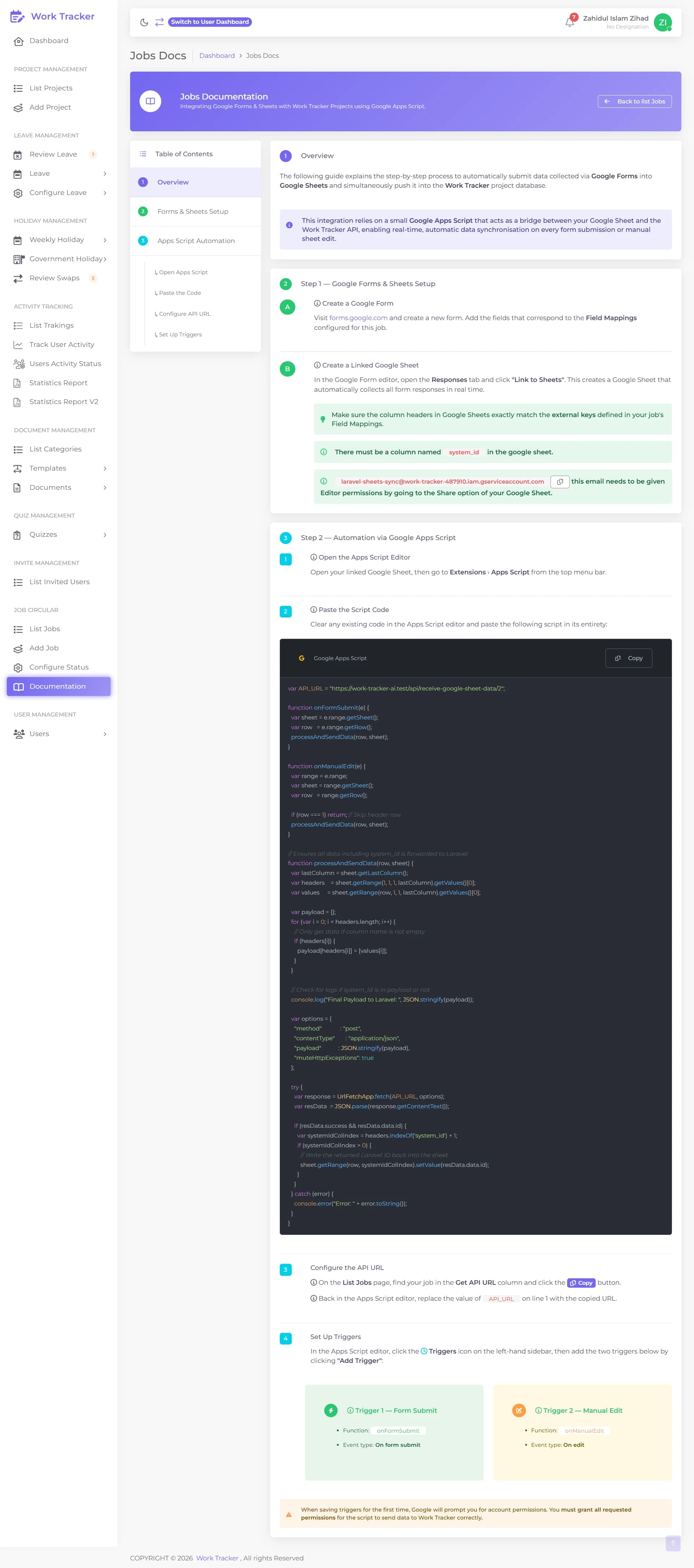Expand the Leave submenu chevron

tap(104, 174)
